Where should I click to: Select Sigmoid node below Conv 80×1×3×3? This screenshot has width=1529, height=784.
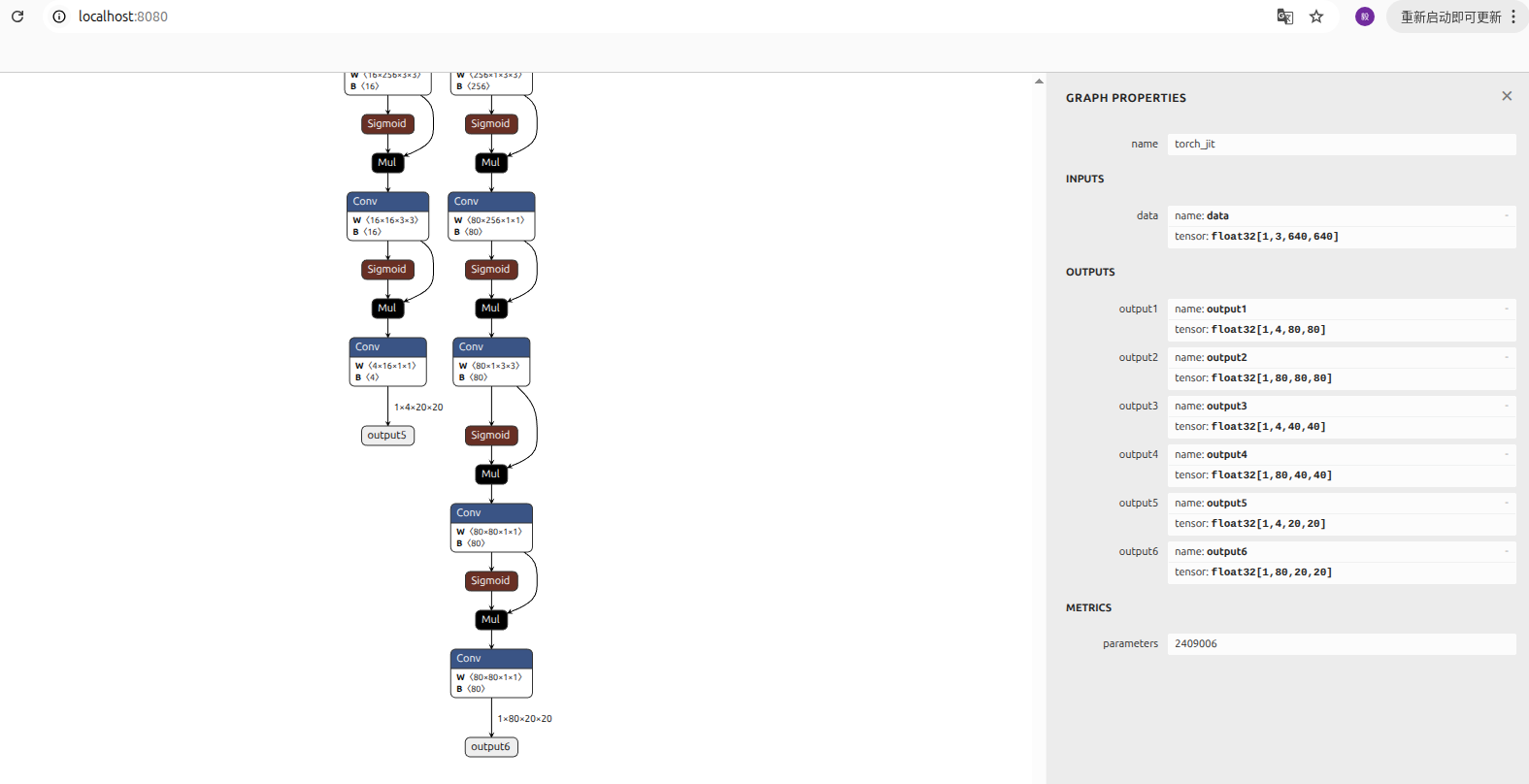pyautogui.click(x=491, y=436)
